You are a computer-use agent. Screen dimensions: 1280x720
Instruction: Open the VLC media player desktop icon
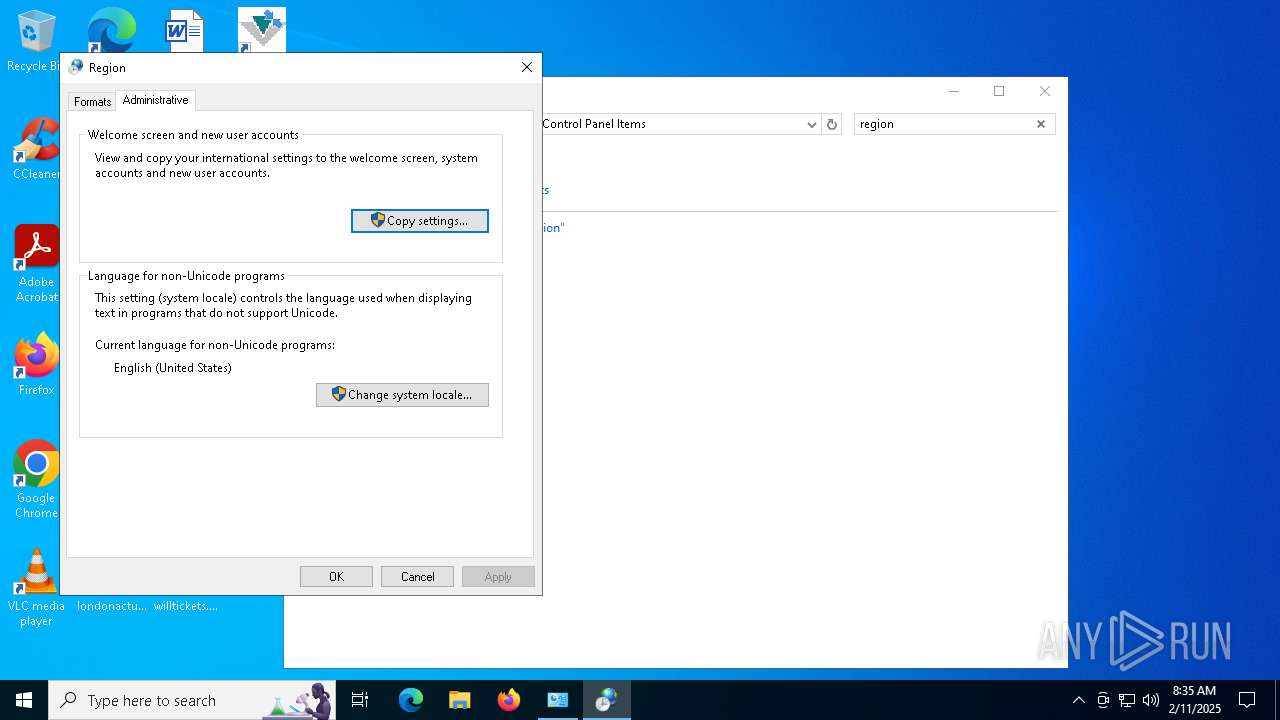[x=36, y=588]
